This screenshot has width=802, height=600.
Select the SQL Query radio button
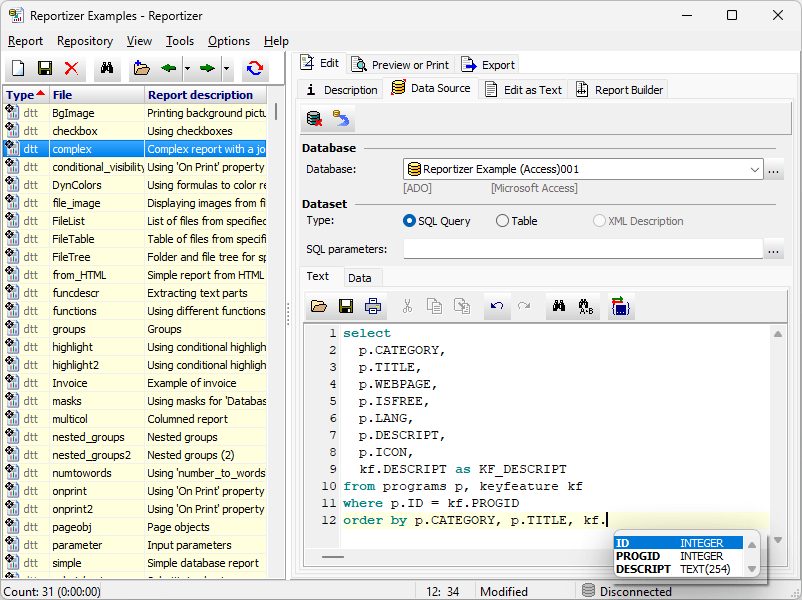tap(409, 221)
